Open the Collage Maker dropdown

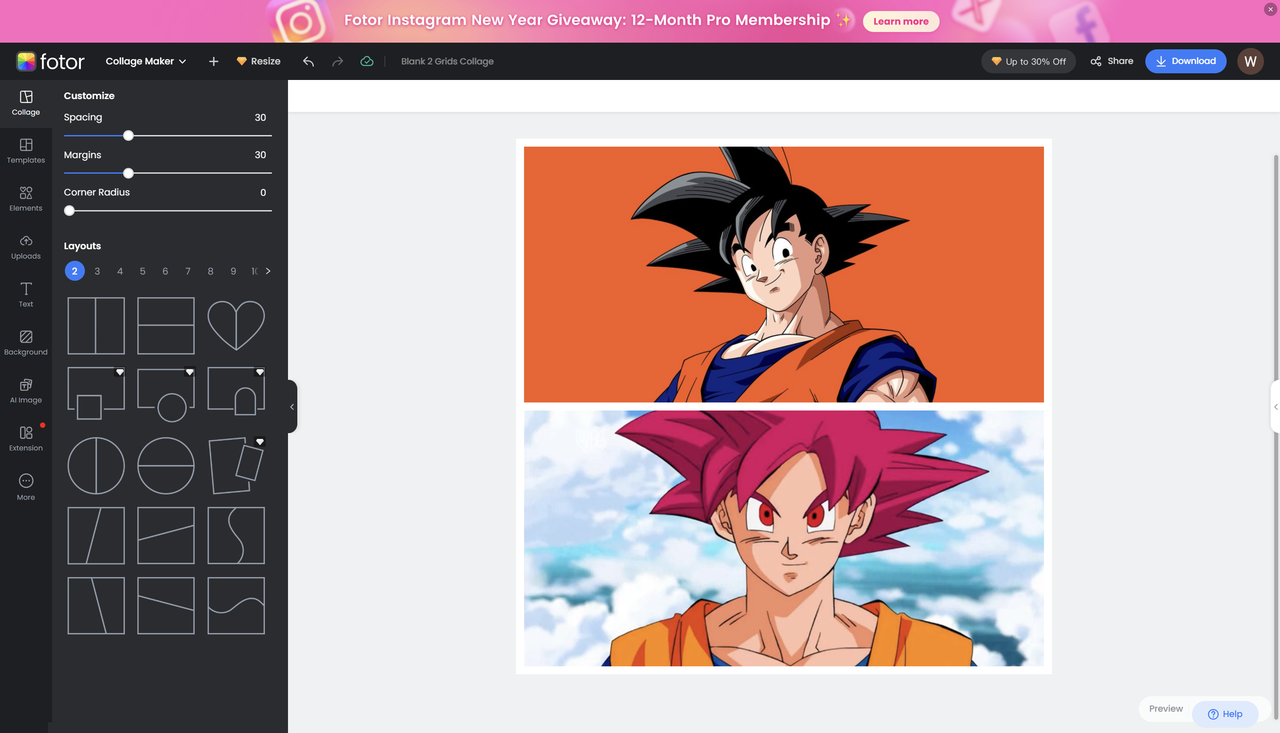pos(146,61)
